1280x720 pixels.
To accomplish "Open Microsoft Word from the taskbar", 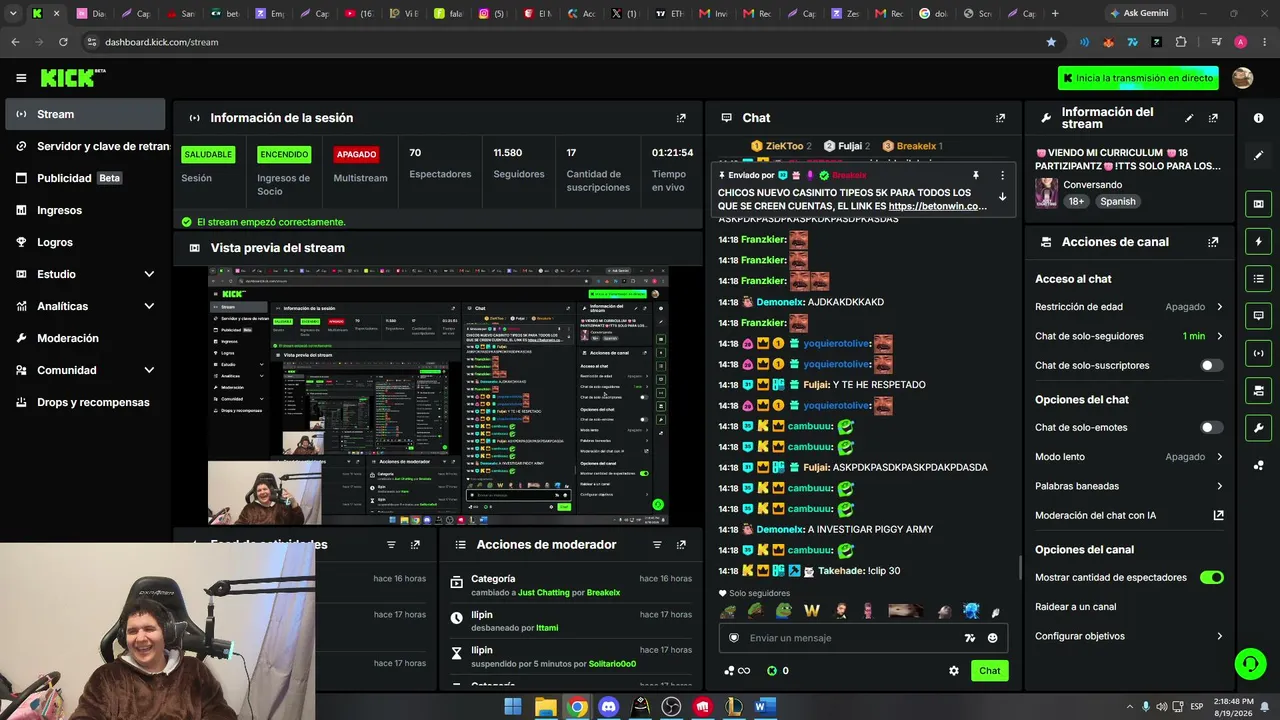I will 765,707.
